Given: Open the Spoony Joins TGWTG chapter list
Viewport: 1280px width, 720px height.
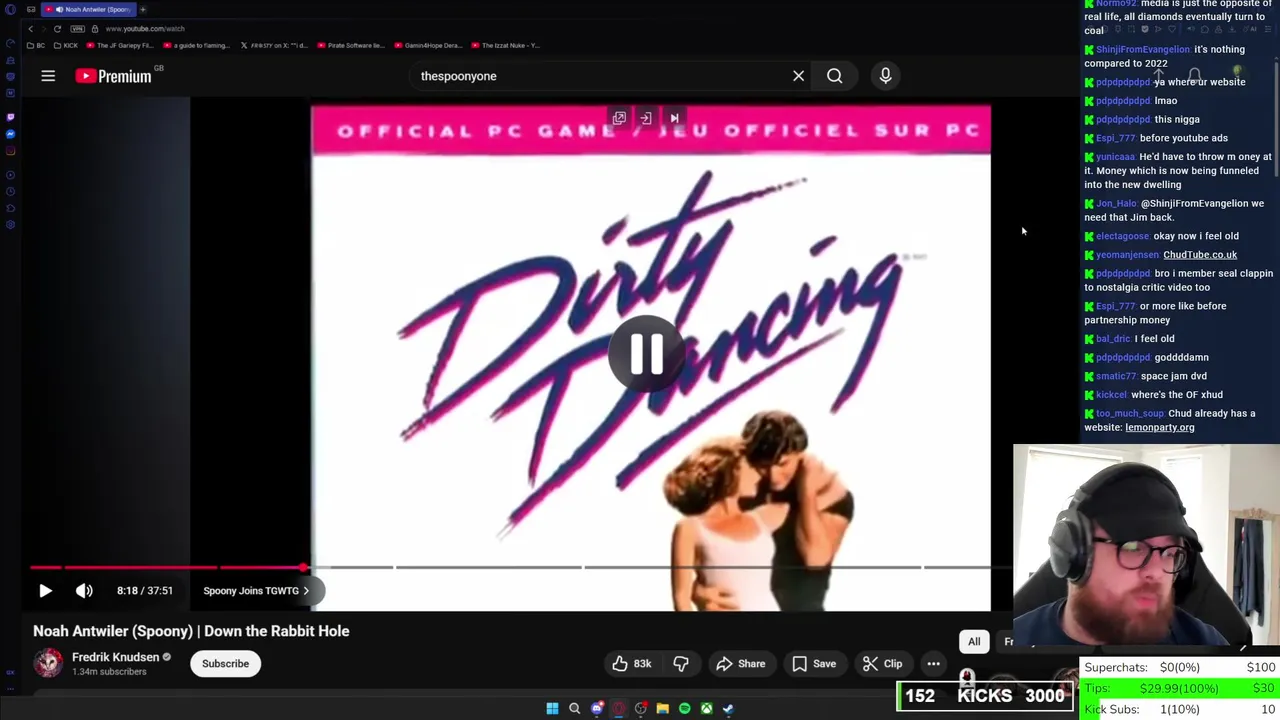Looking at the screenshot, I should click(256, 591).
